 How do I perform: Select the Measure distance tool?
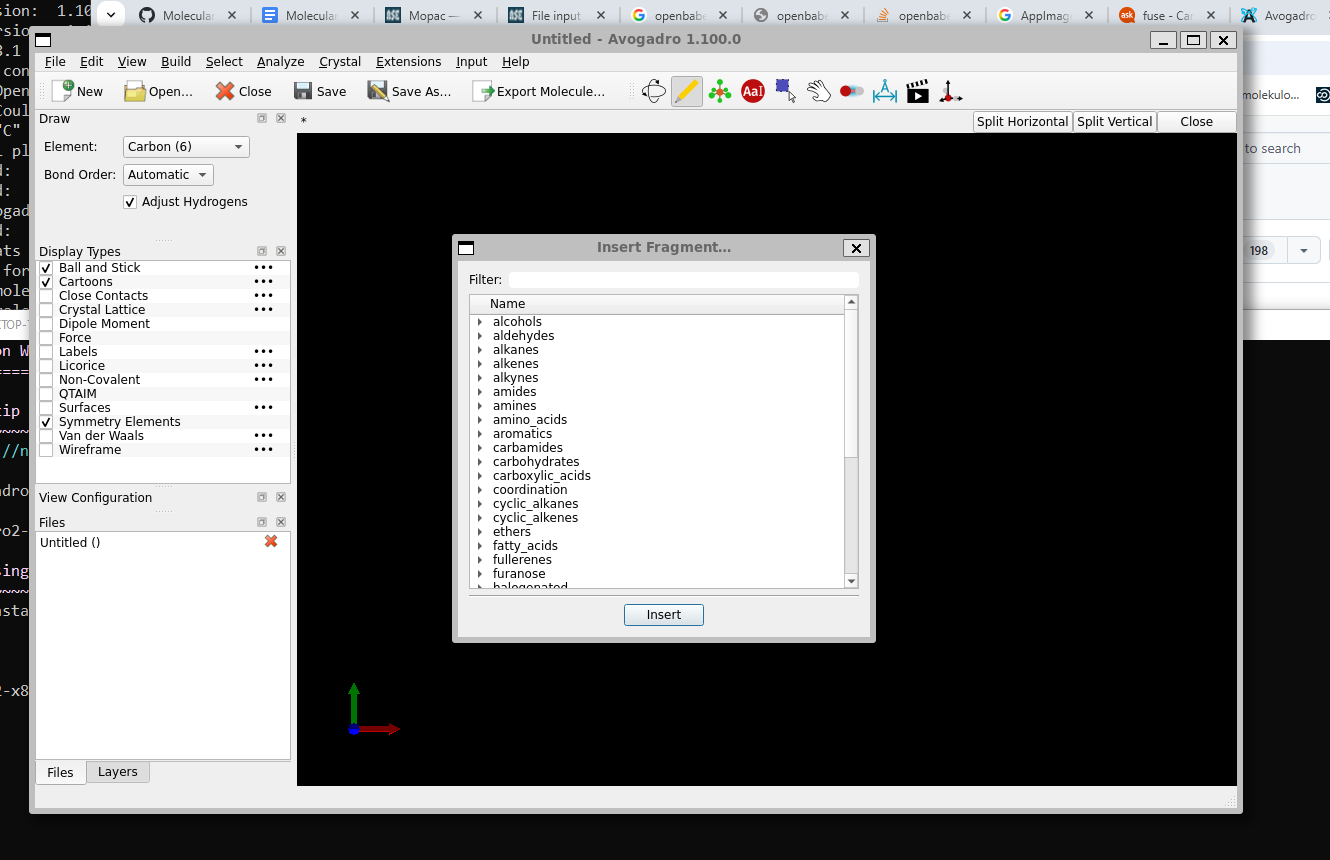coord(885,91)
